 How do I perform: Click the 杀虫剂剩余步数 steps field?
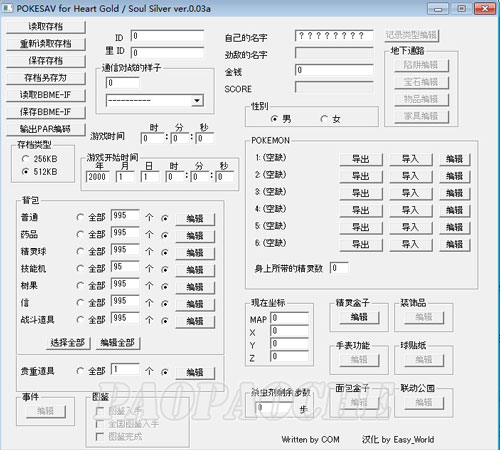(x=274, y=407)
